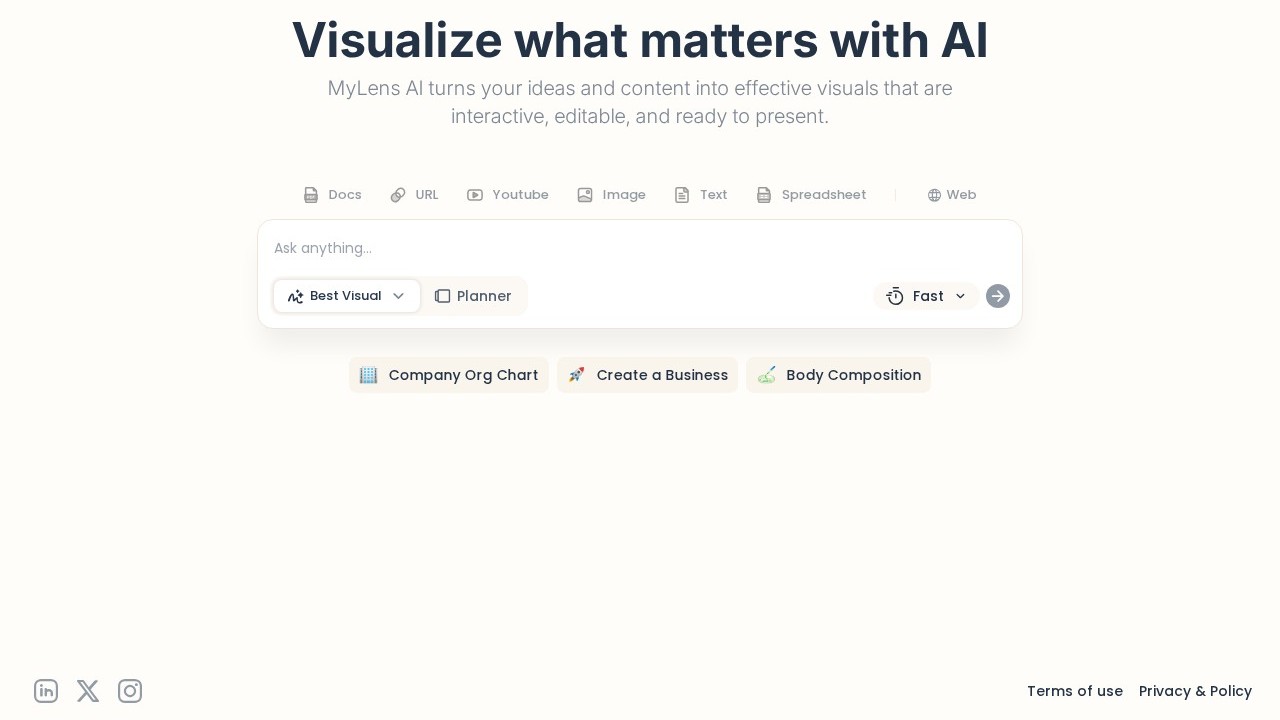Click the arrow submit icon button
1280x720 pixels.
click(x=998, y=296)
